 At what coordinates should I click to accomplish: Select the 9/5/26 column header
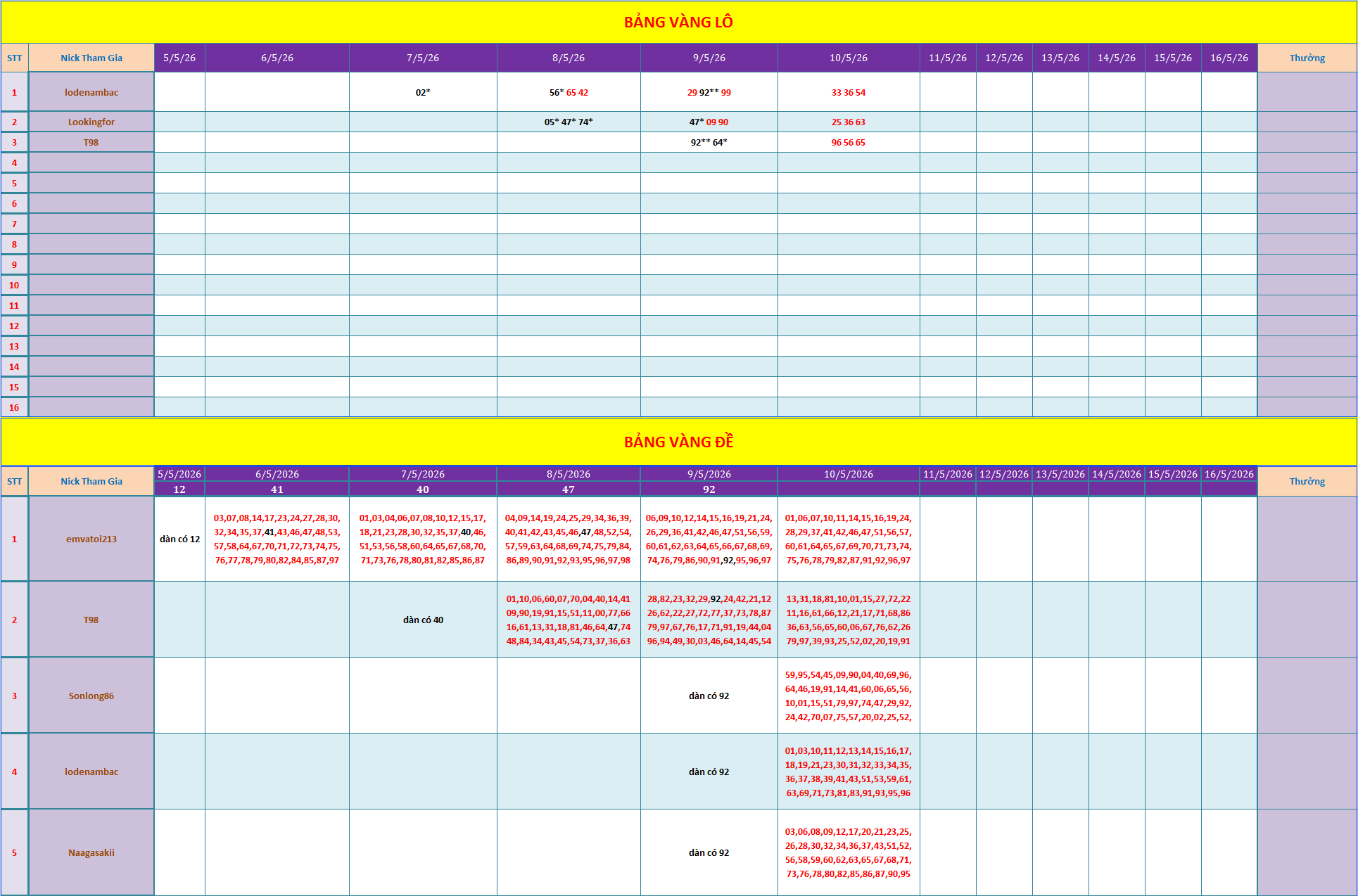709,58
